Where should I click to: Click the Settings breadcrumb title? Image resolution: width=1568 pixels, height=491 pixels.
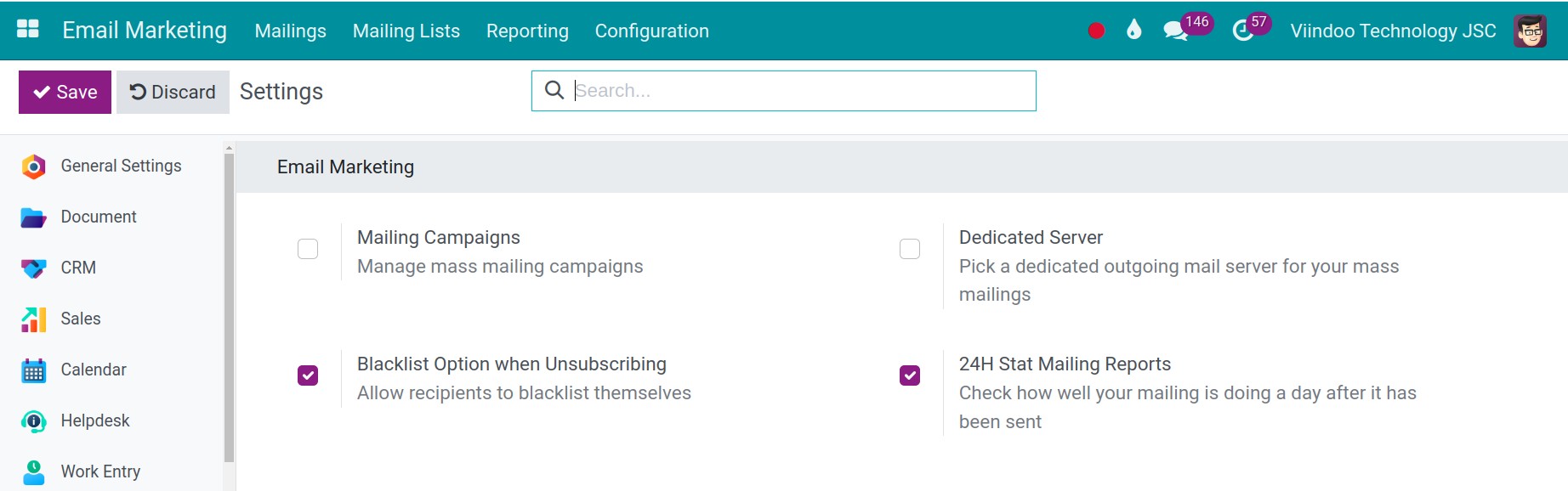pyautogui.click(x=281, y=91)
